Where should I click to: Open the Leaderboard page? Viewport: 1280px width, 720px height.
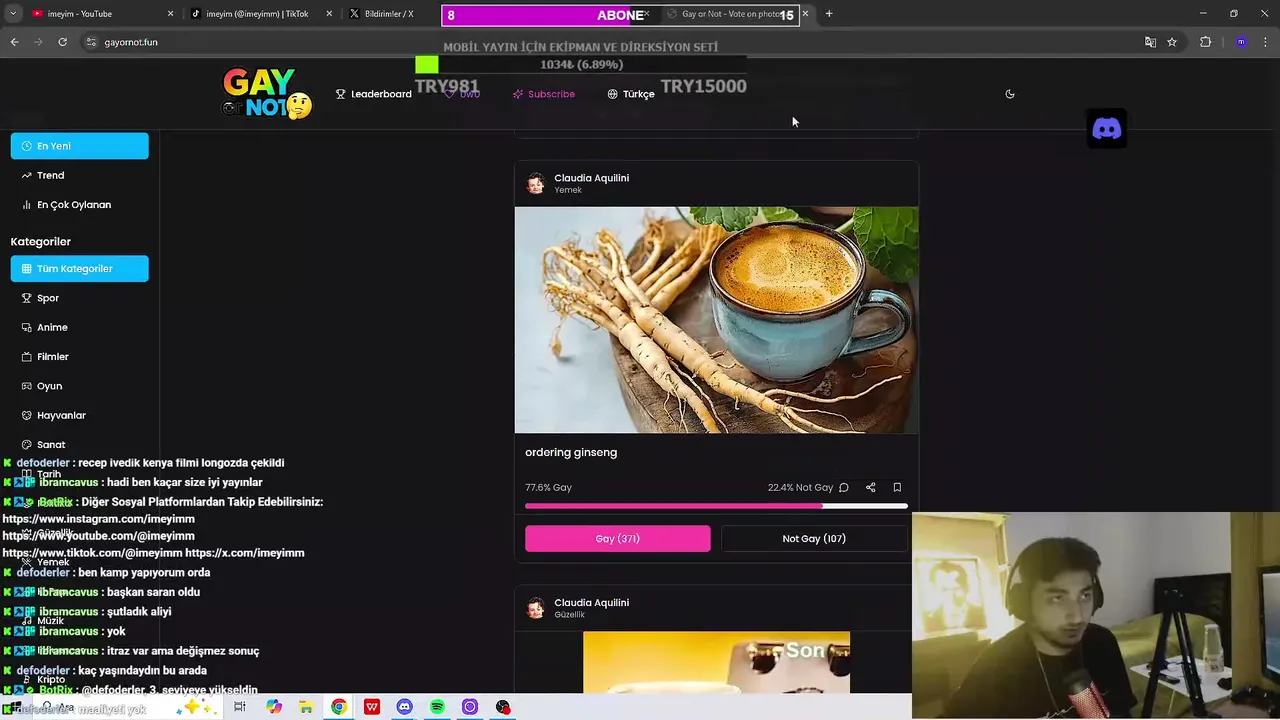tap(373, 94)
